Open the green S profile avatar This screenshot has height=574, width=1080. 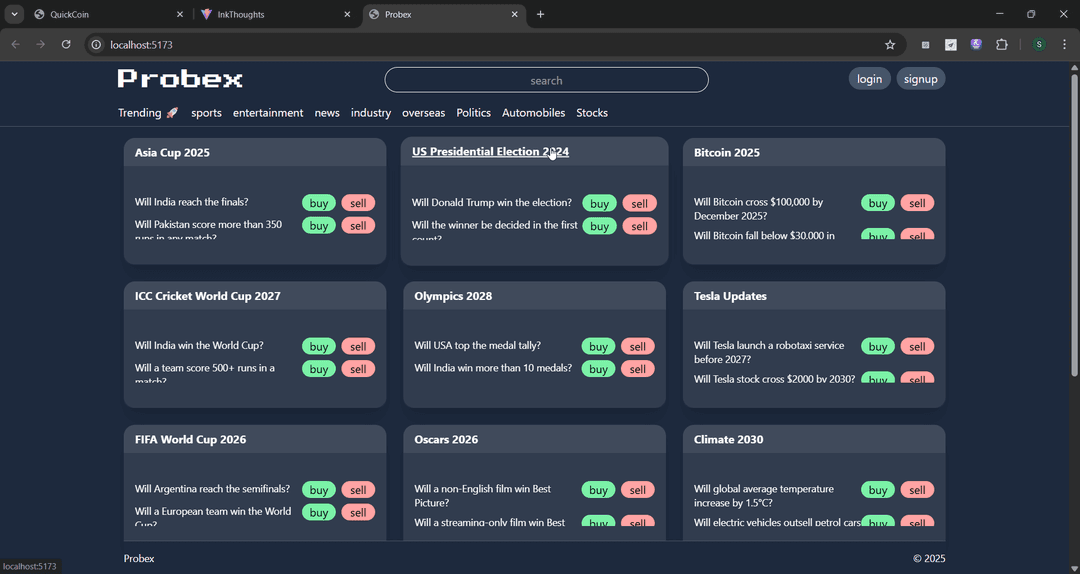tap(1039, 44)
